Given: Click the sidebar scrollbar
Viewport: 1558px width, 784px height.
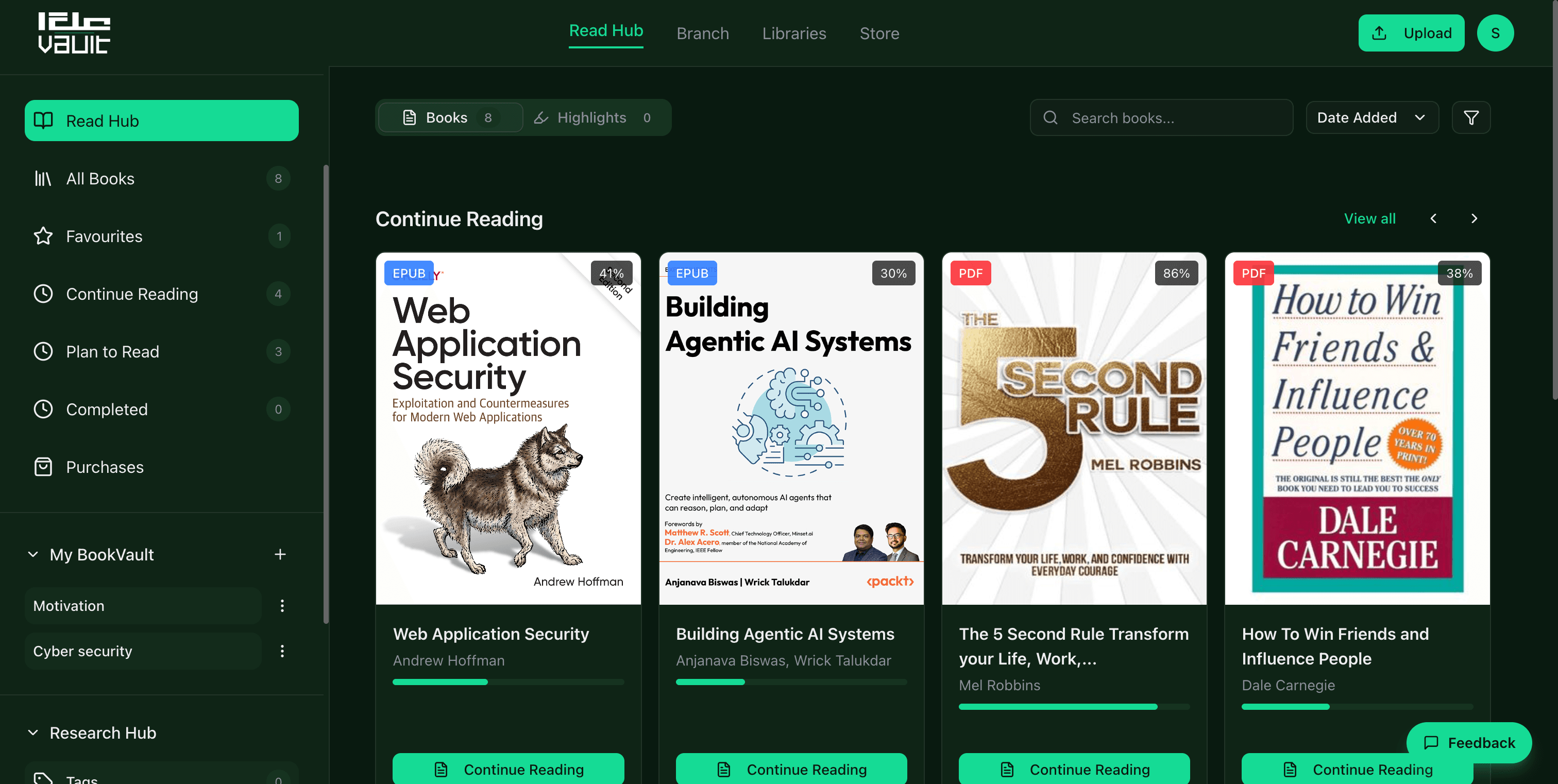Looking at the screenshot, I should 327,393.
